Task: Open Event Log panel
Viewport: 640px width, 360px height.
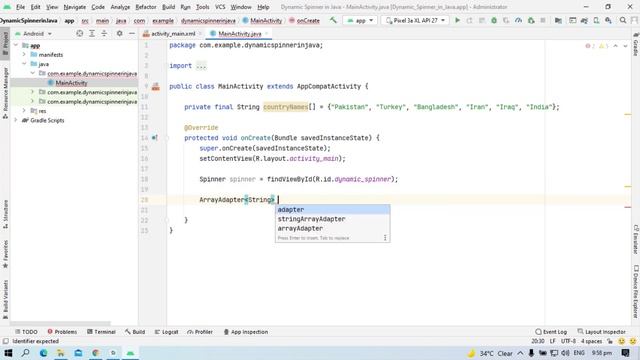Action: [x=551, y=332]
